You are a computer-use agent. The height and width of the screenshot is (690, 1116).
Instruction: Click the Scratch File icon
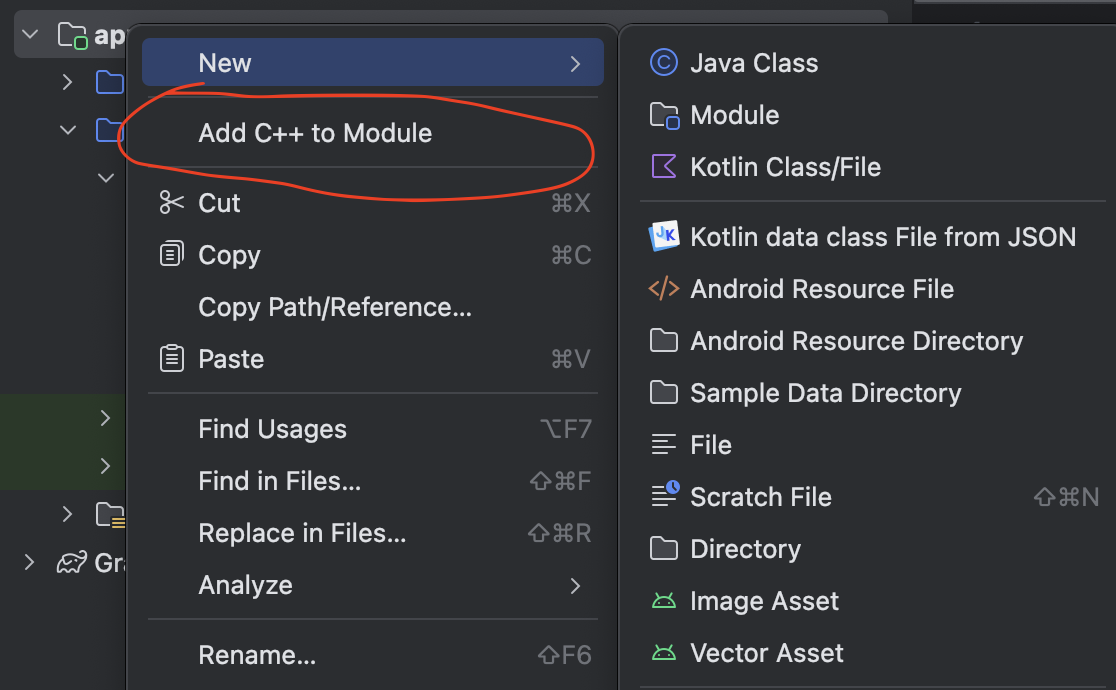[664, 497]
